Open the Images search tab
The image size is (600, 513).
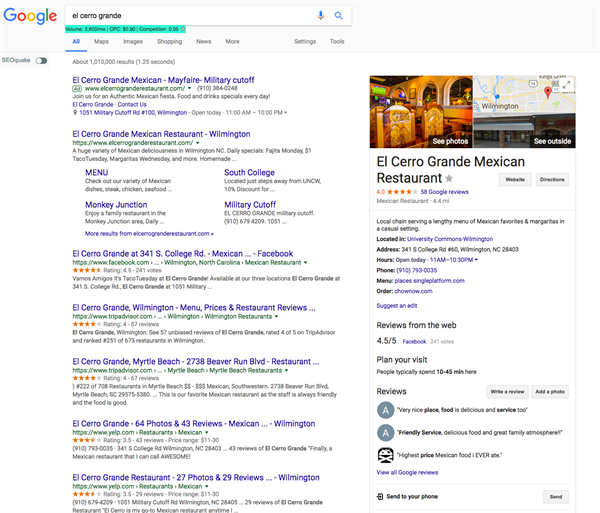point(133,41)
